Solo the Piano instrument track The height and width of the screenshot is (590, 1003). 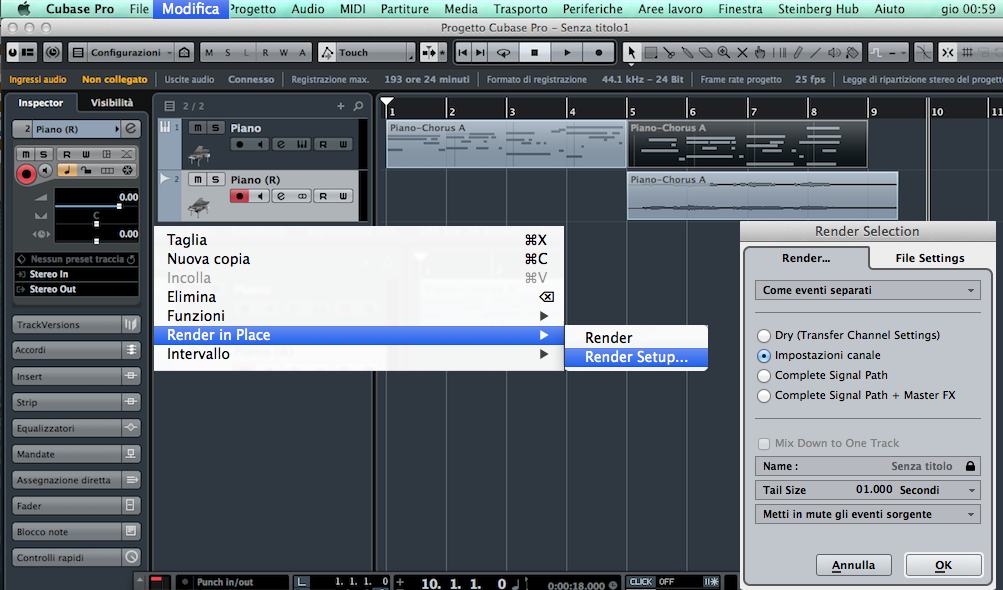coord(216,128)
